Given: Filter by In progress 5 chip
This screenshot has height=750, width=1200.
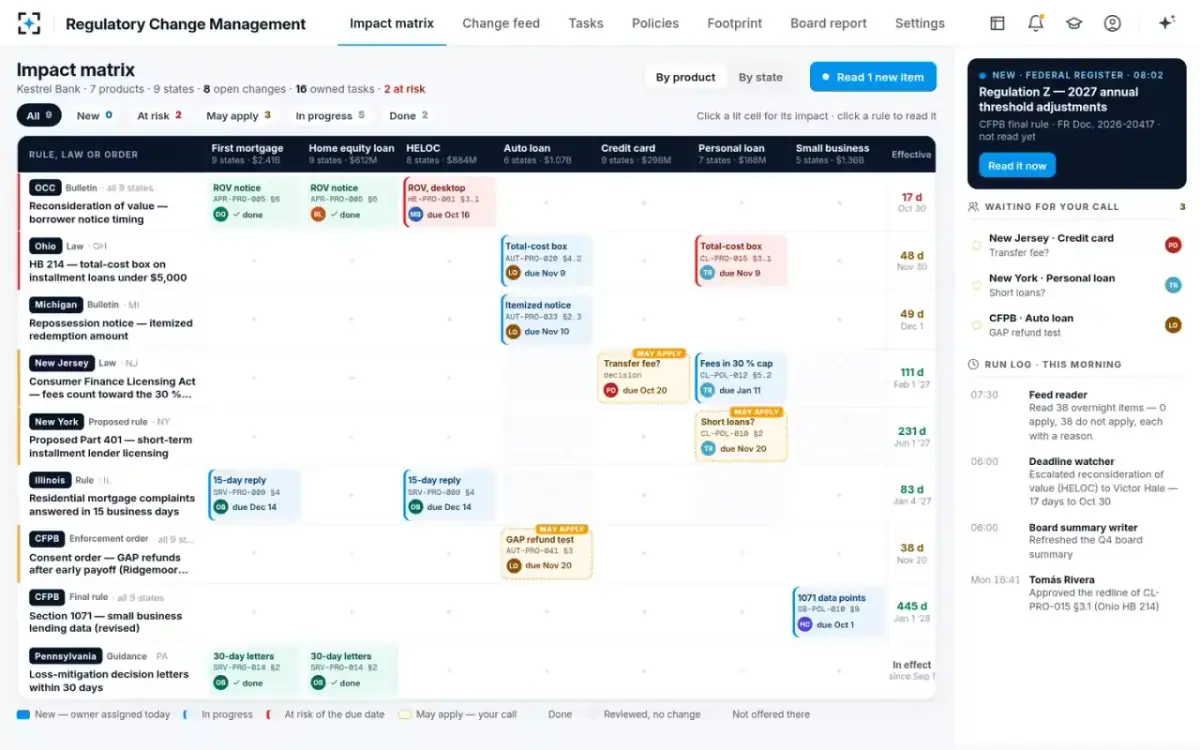Looking at the screenshot, I should point(330,116).
